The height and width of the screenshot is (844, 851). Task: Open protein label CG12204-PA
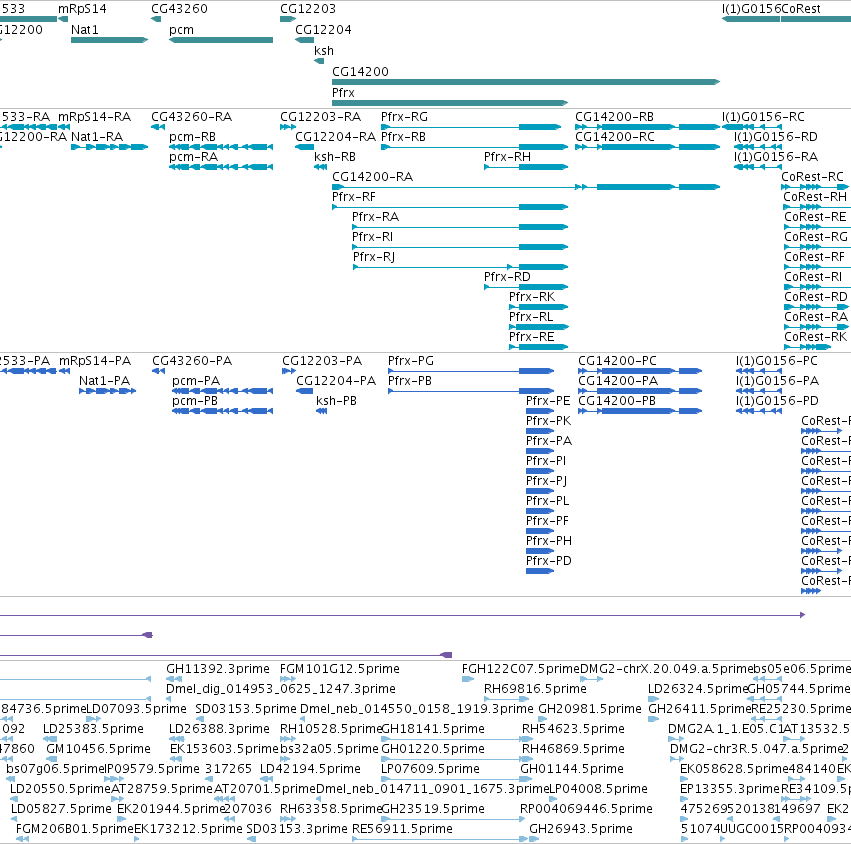pos(336,381)
